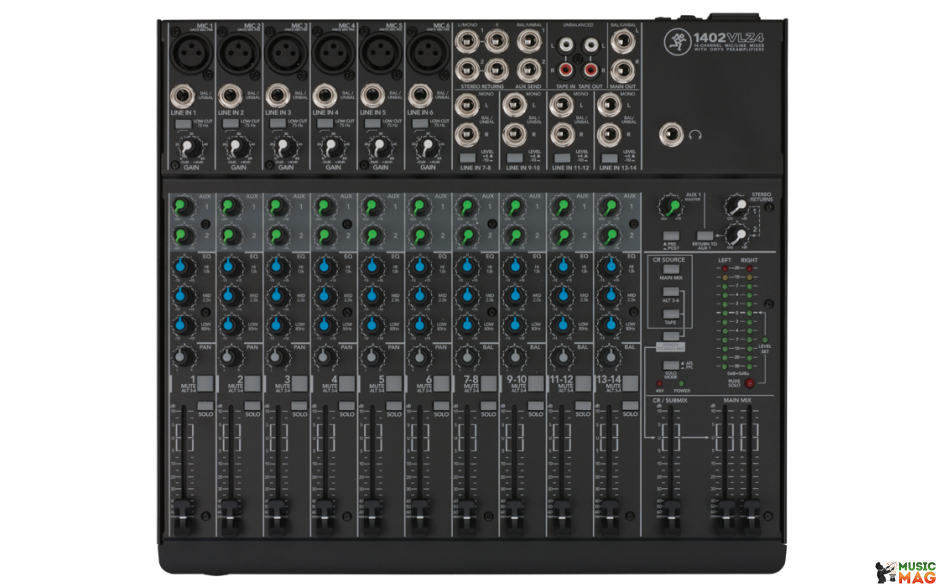940x587 pixels.
Task: Mute stereo channel 13-14
Action: (x=630, y=383)
